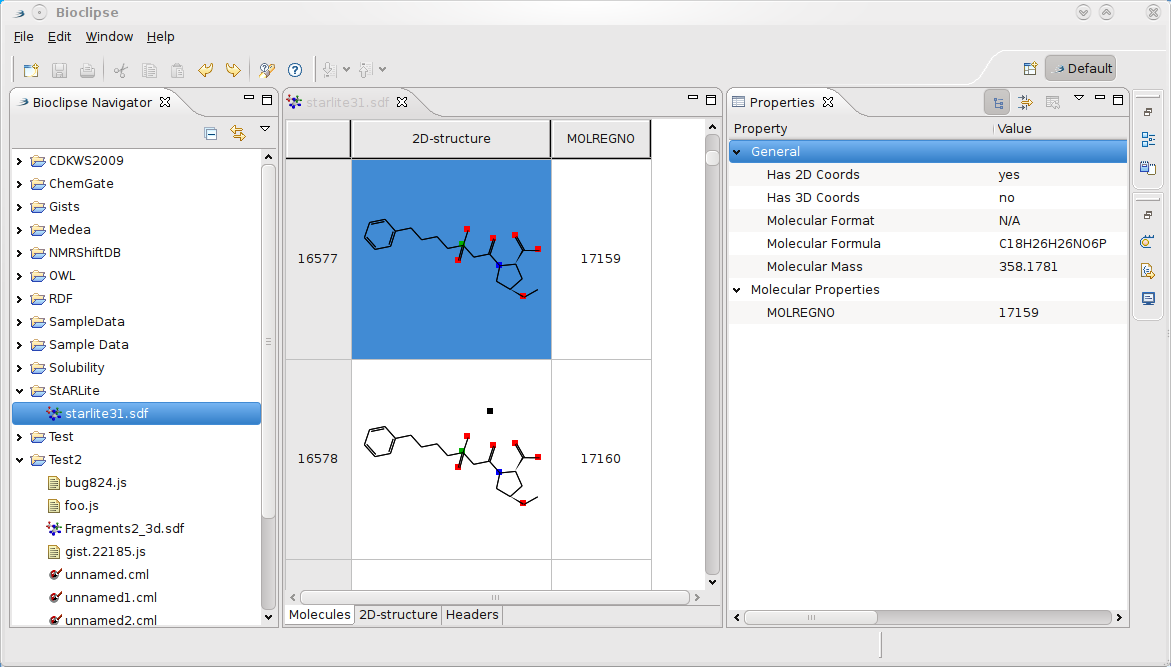Toggle Show Advanced Properties button
Viewport: 1171px width, 667px height.
coord(1025,102)
